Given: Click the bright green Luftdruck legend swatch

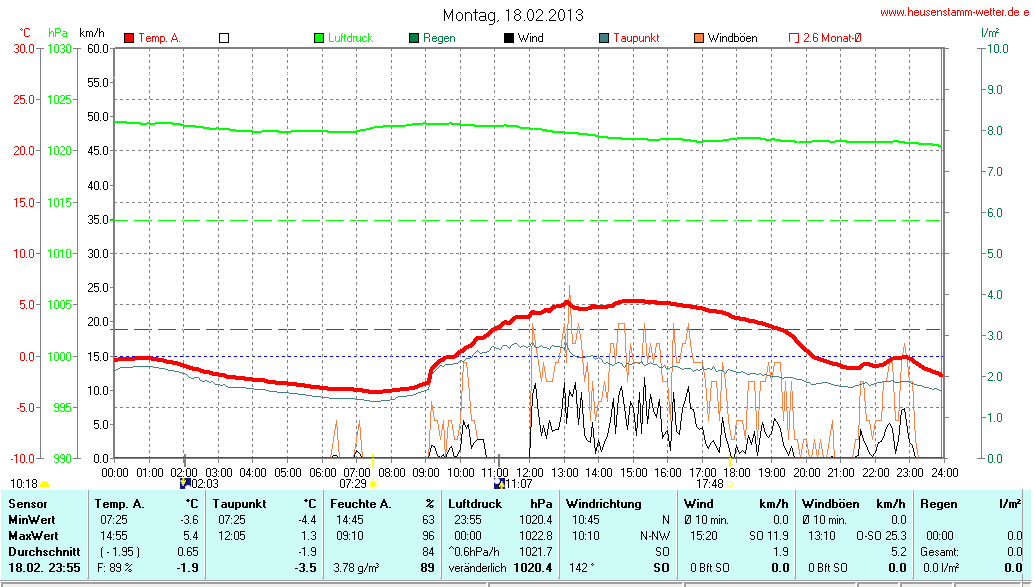Looking at the screenshot, I should [320, 38].
